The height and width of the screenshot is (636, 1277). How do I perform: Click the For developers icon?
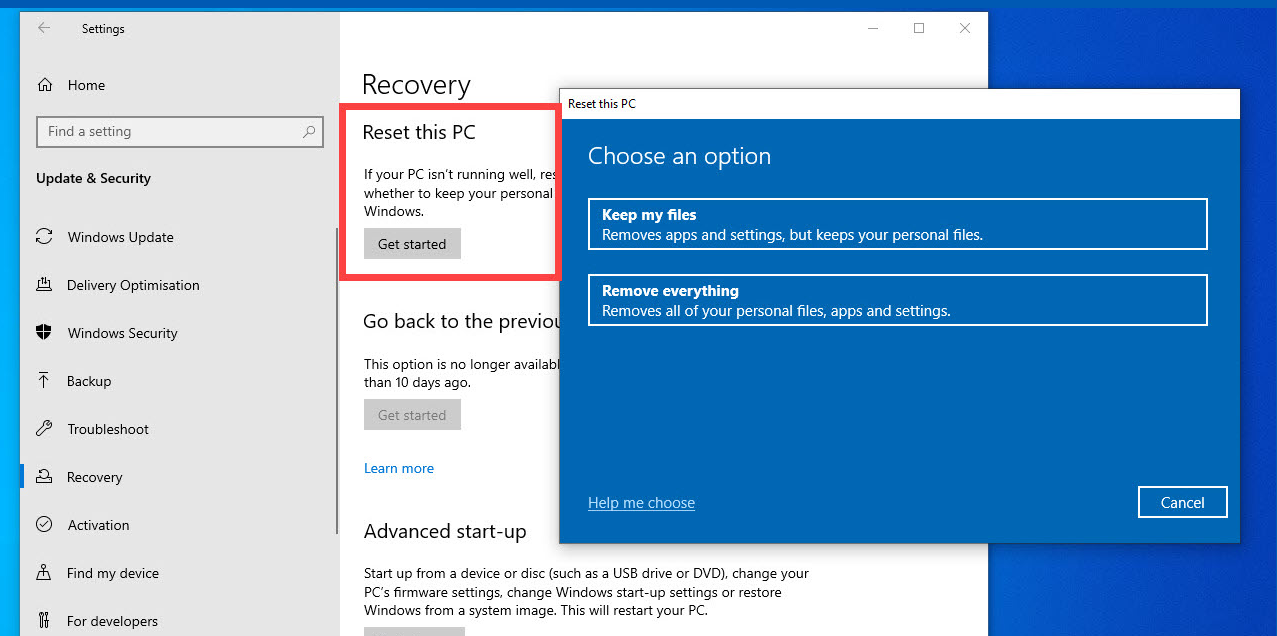click(x=44, y=621)
